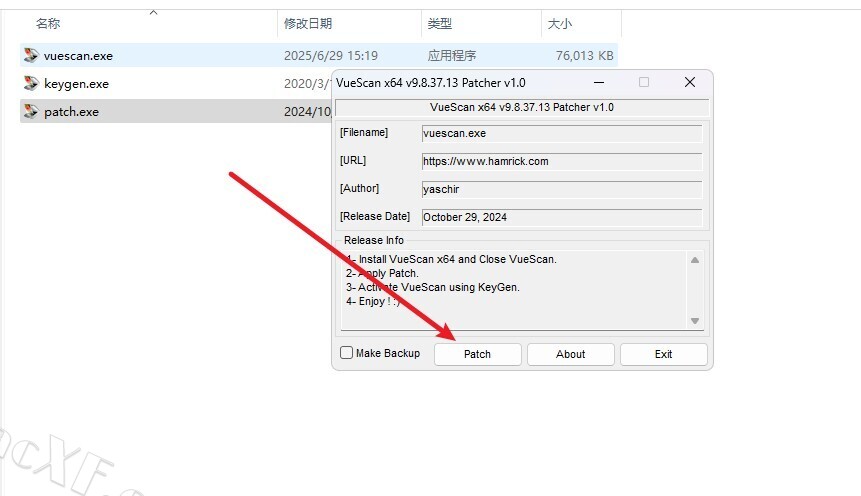This screenshot has width=861, height=496.
Task: Sort files by 修改日期 column header
Action: pyautogui.click(x=308, y=24)
